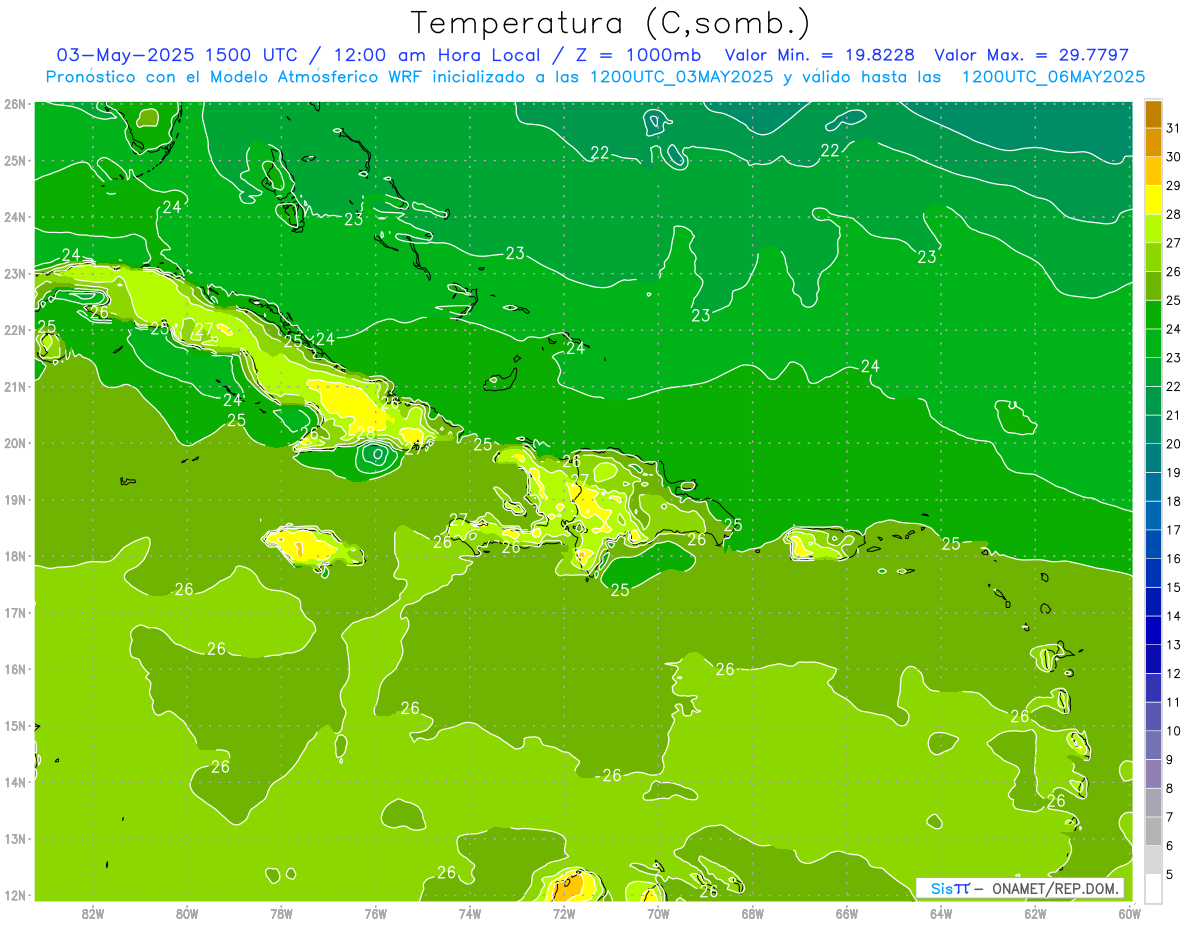Pick the legend swatch between 30 and 31

1153,142
